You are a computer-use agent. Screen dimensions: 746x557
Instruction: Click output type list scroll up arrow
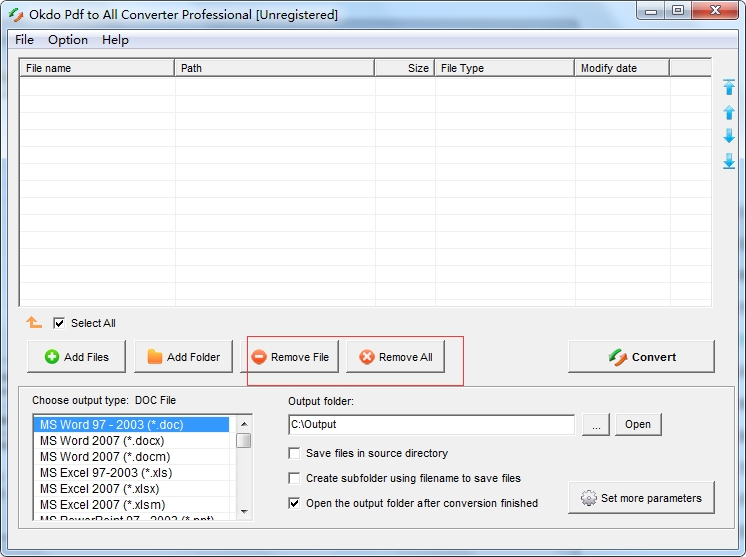click(x=244, y=424)
